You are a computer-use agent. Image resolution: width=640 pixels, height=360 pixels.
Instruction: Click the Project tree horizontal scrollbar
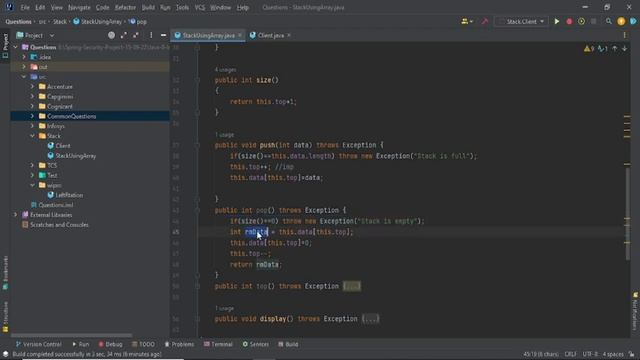tap(72, 336)
